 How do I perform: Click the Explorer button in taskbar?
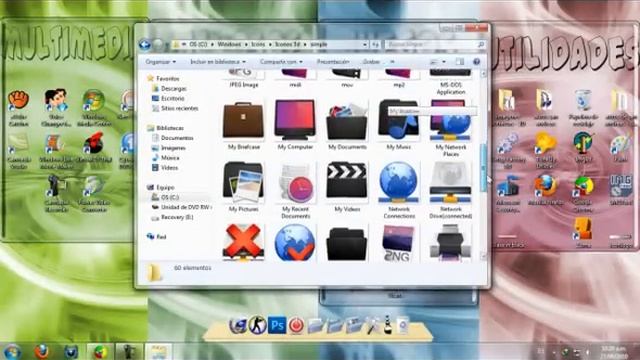coord(159,351)
